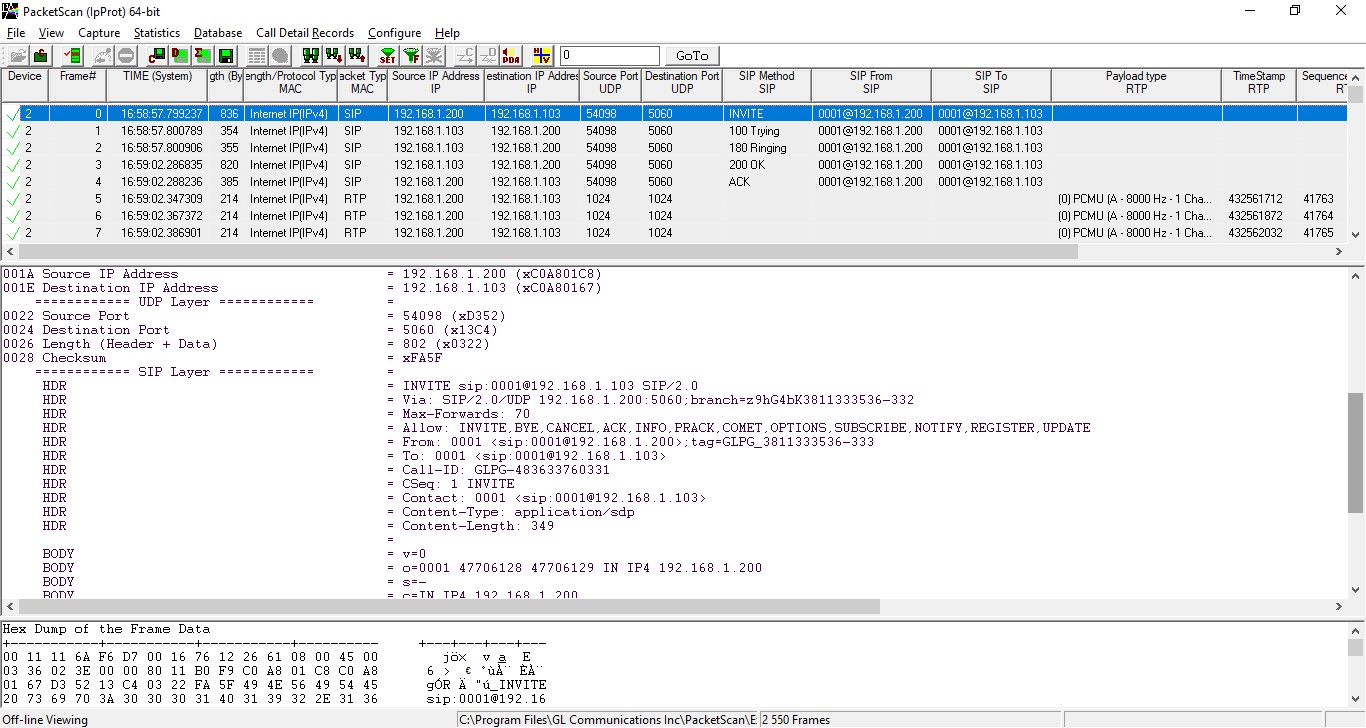Click the Payload type RTP column header
The width and height of the screenshot is (1366, 728).
pyautogui.click(x=1136, y=83)
